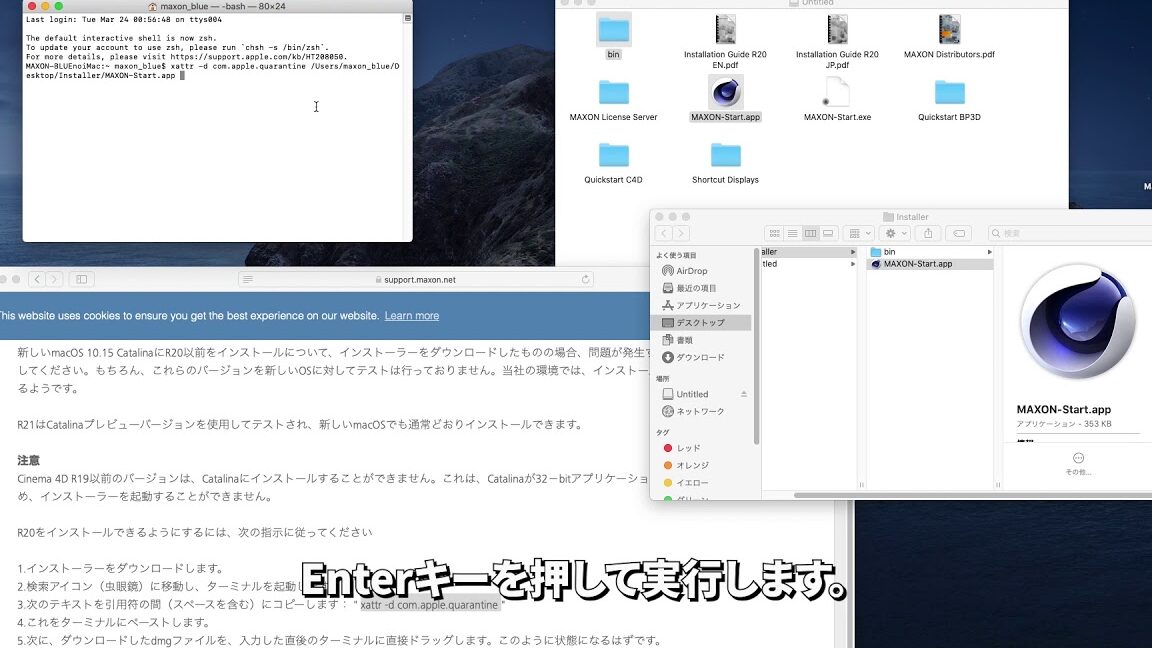Toggle Safari sidebar button
This screenshot has height=648, width=1152.
pos(82,279)
